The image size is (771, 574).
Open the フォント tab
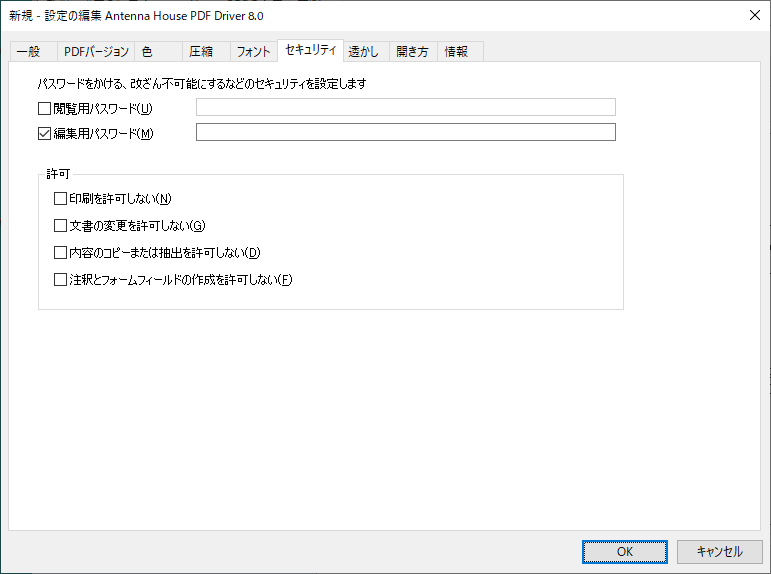(x=254, y=52)
